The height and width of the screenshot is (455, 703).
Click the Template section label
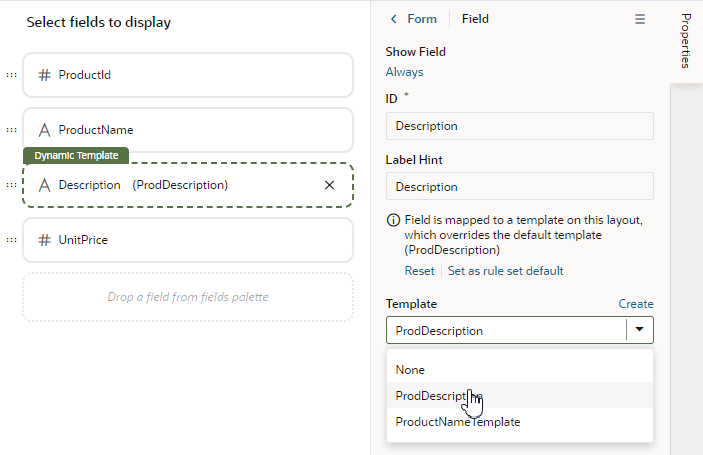click(411, 304)
